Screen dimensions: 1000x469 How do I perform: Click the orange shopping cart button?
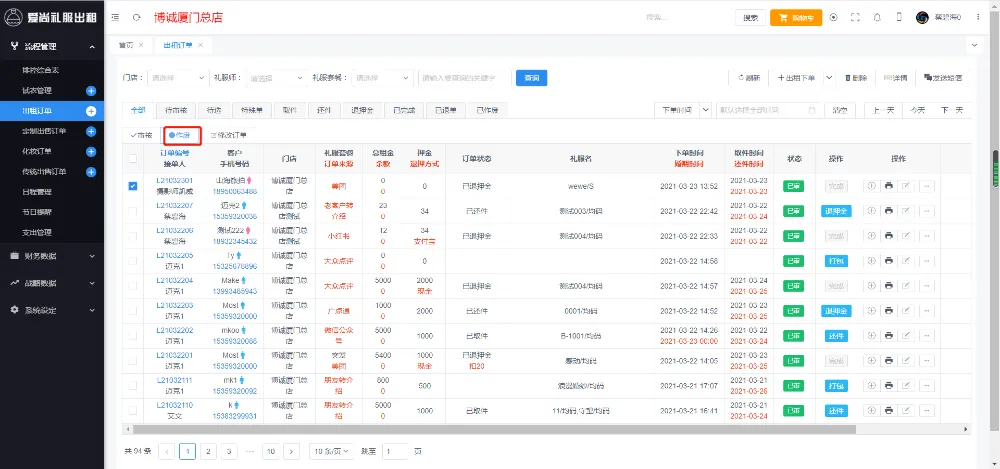pyautogui.click(x=795, y=17)
